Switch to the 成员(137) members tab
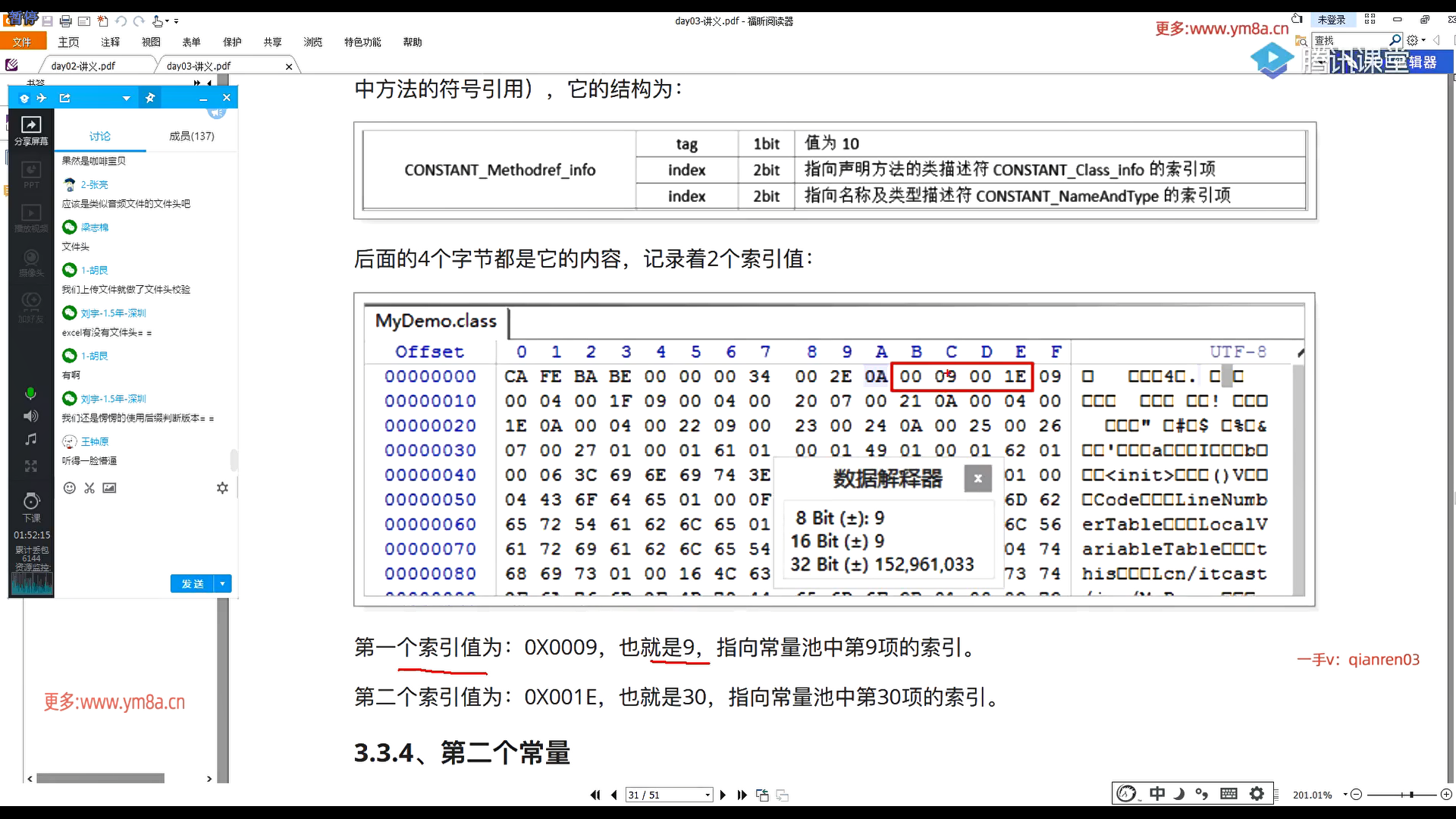 point(191,136)
